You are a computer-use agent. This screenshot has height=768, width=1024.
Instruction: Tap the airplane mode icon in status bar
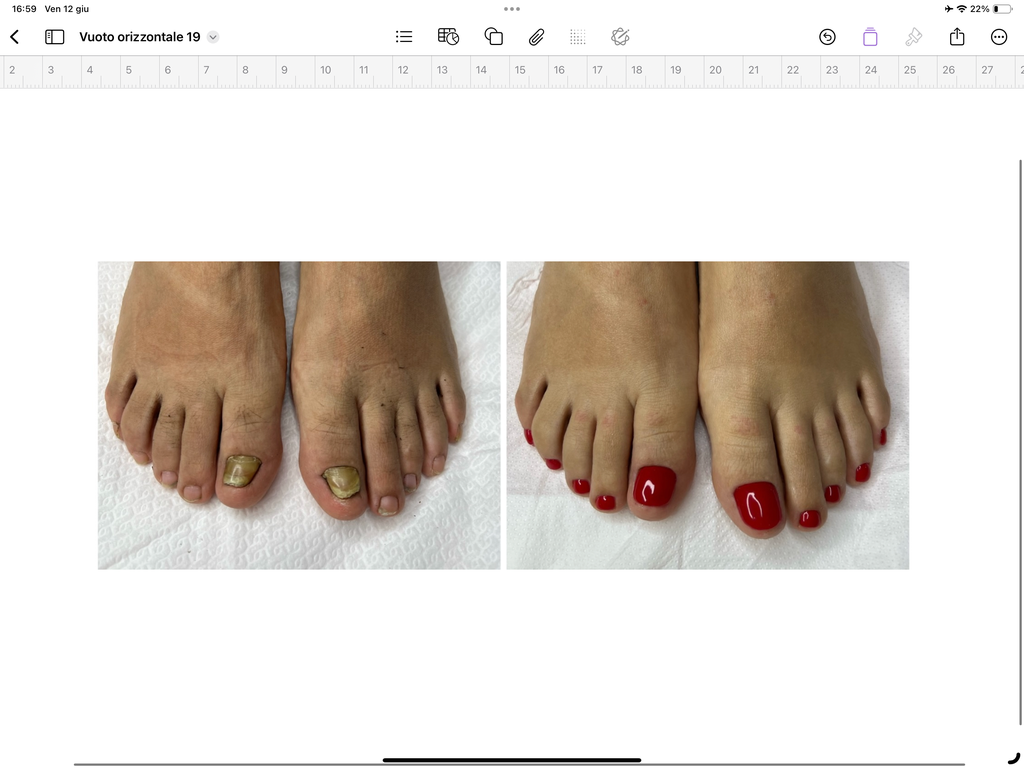tap(948, 9)
